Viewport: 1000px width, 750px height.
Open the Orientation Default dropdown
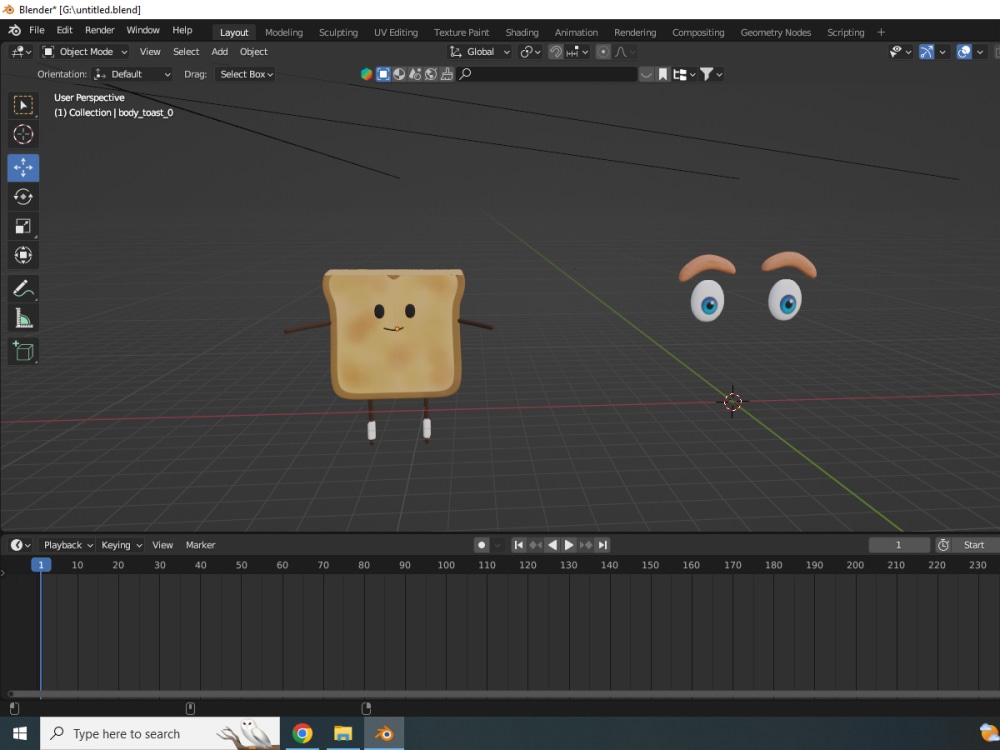click(x=132, y=73)
